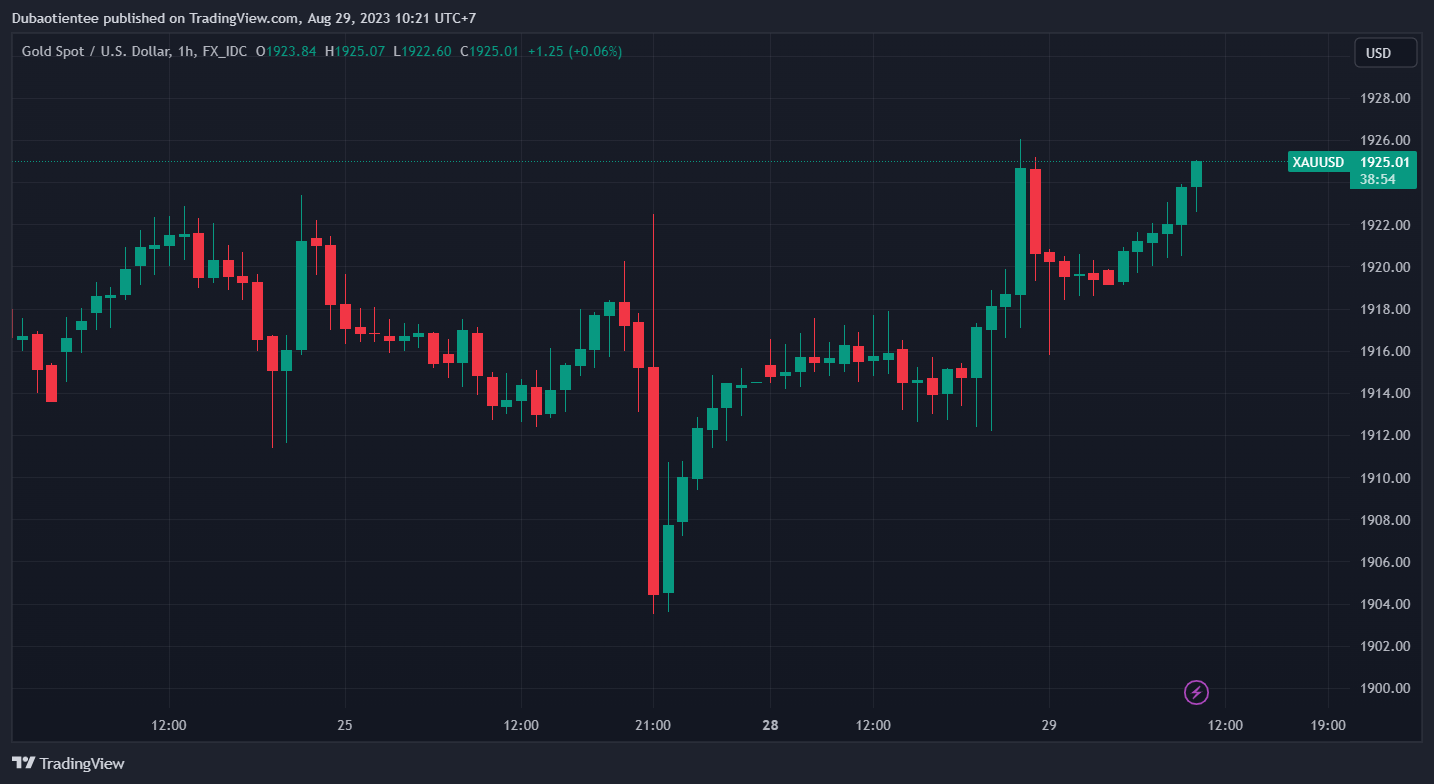The width and height of the screenshot is (1434, 784).
Task: Open the USD currency dropdown
Action: tap(1385, 53)
